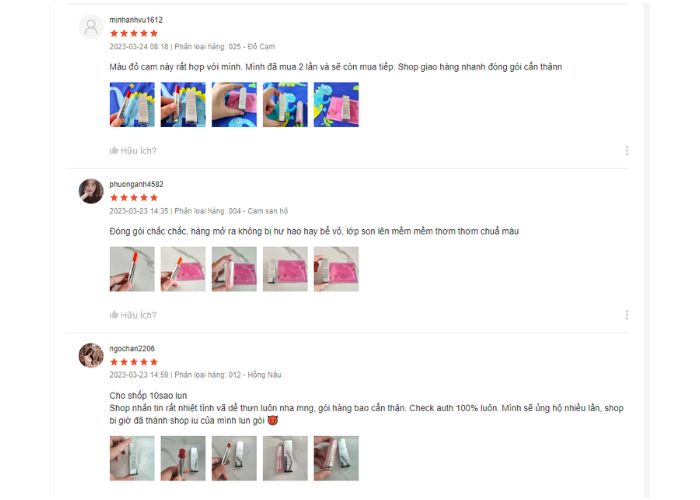Mark phuonganh4582's review as helpful

click(133, 315)
